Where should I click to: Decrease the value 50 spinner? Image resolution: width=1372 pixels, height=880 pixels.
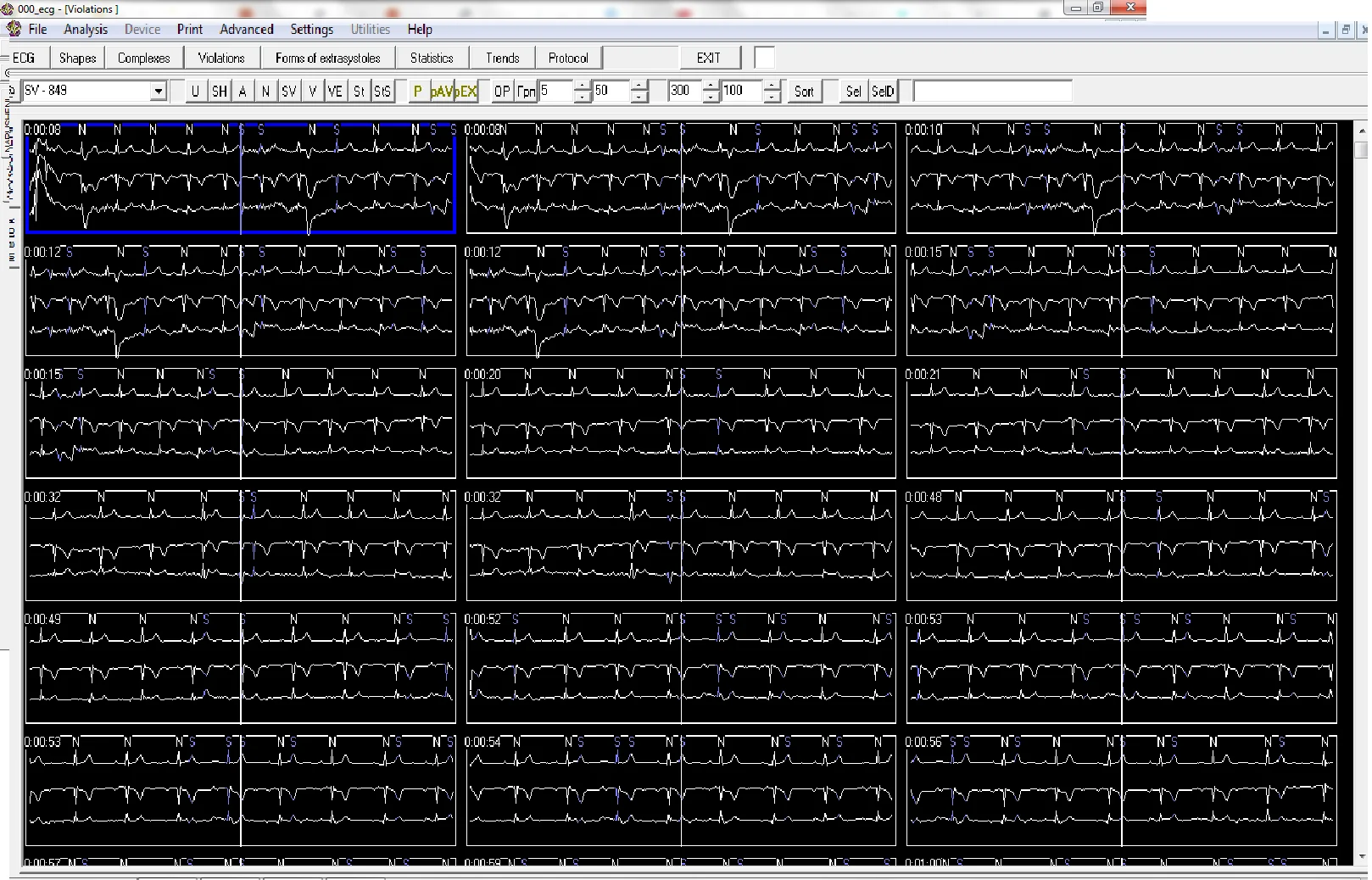tap(640, 97)
